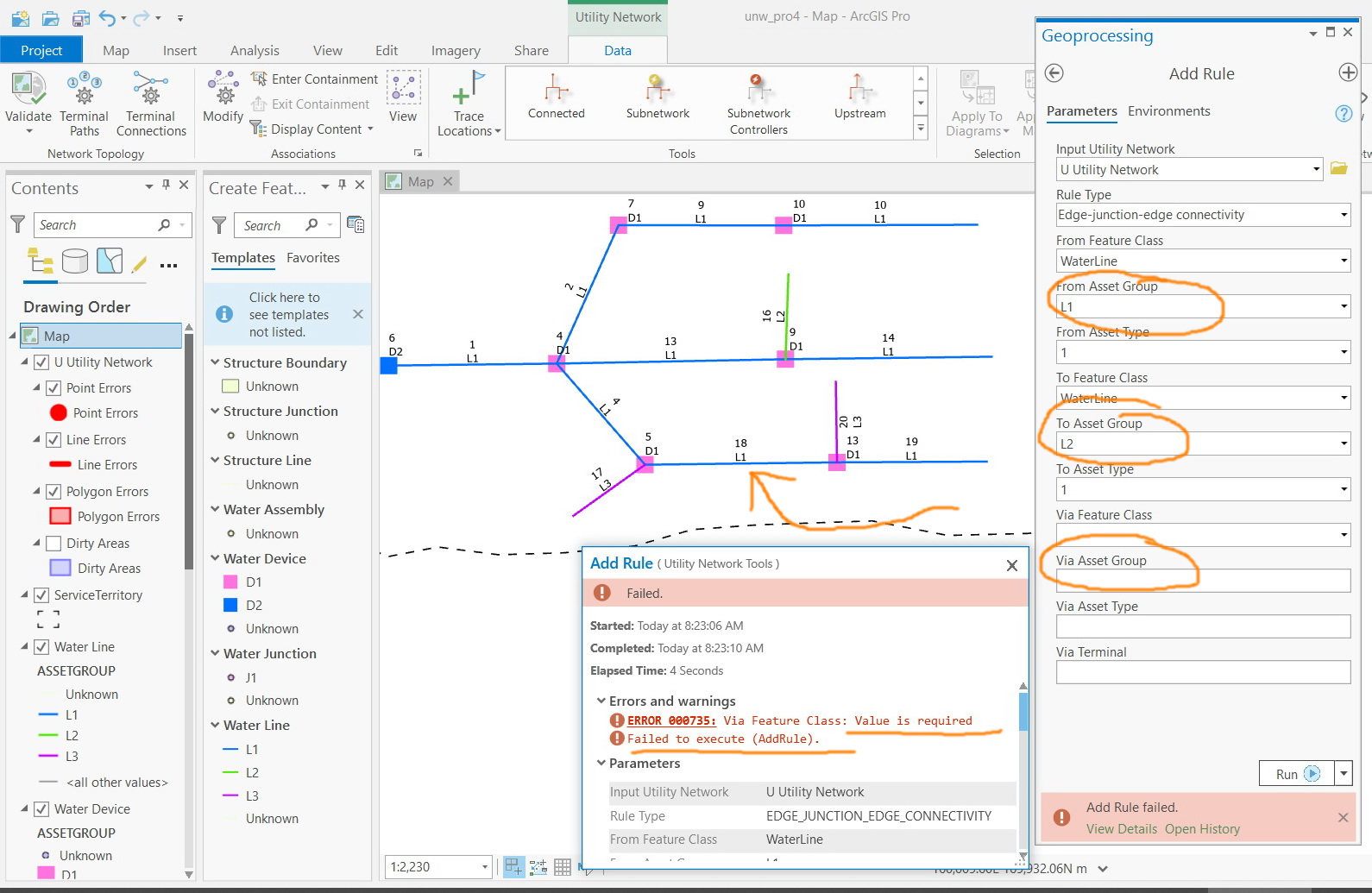This screenshot has width=1372, height=893.
Task: Click the blue D2 template swatch
Action: point(230,606)
